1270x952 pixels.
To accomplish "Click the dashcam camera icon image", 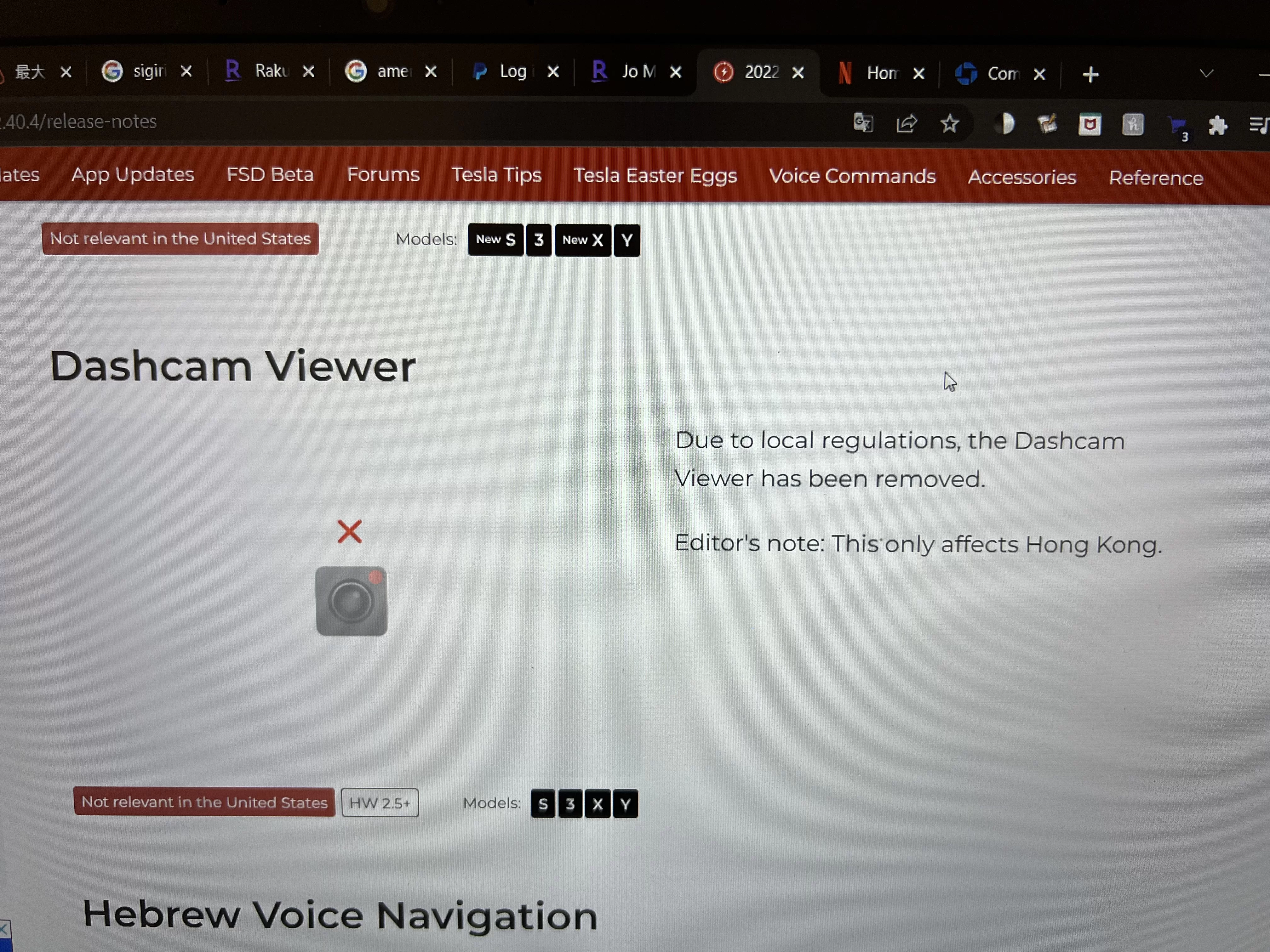I will point(352,601).
